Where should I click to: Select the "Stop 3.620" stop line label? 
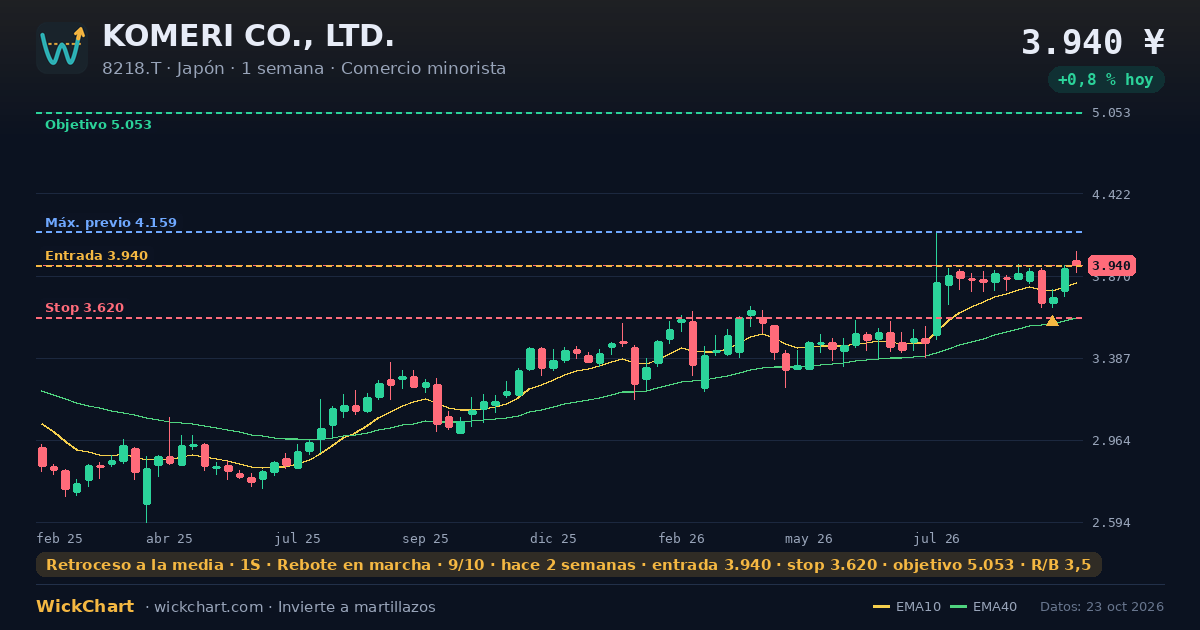tap(85, 308)
